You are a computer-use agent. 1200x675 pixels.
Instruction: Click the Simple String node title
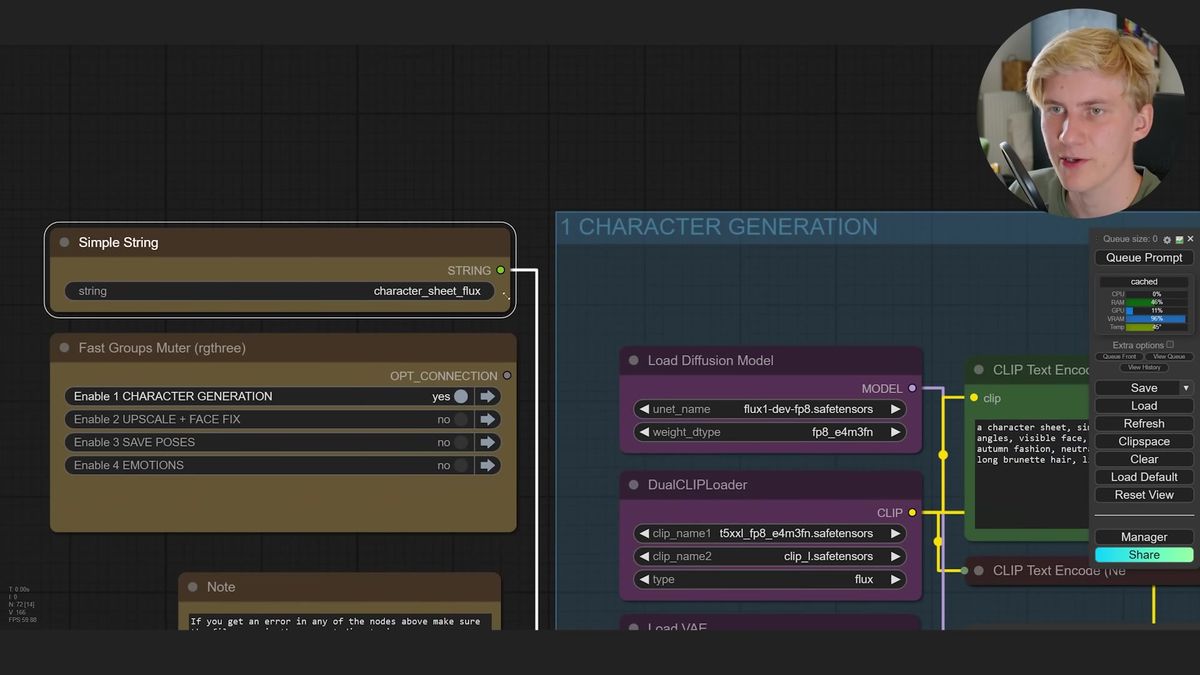[118, 242]
